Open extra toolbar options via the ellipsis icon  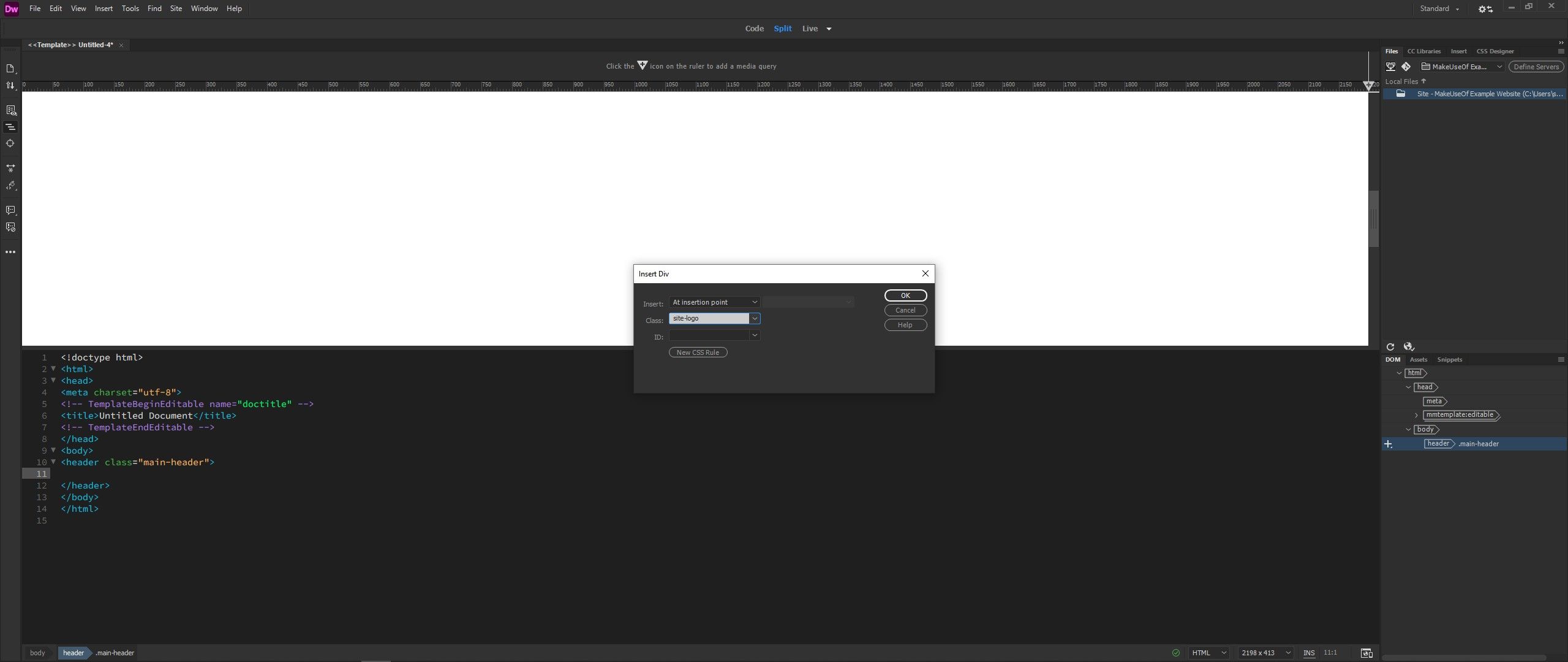(x=10, y=251)
